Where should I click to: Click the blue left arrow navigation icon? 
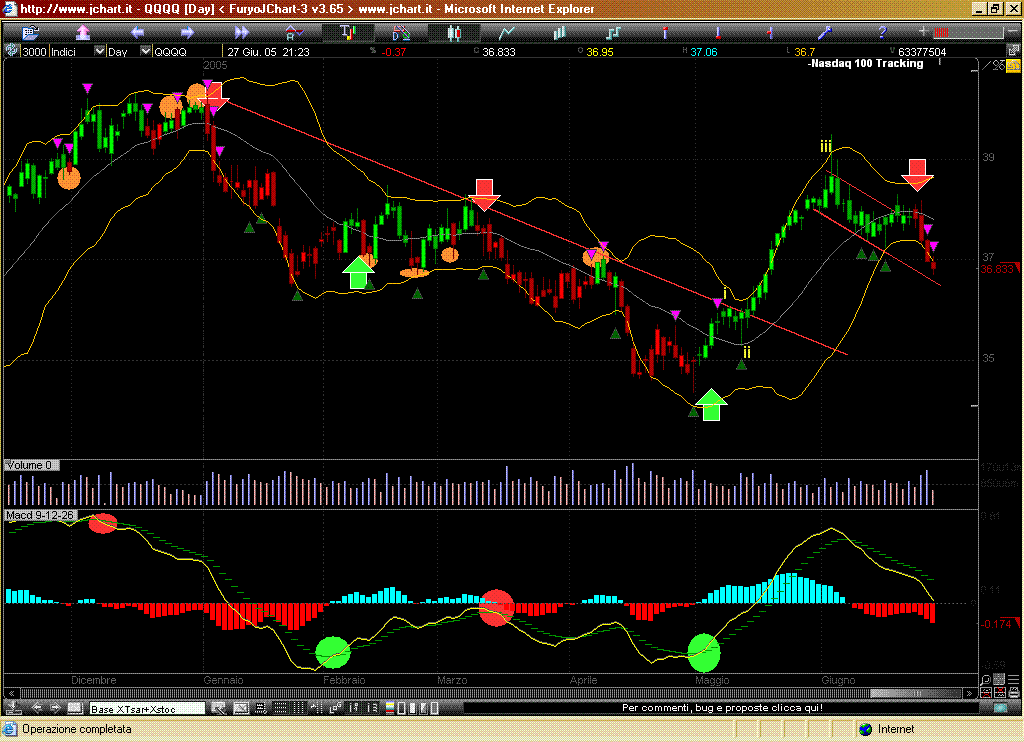click(136, 33)
